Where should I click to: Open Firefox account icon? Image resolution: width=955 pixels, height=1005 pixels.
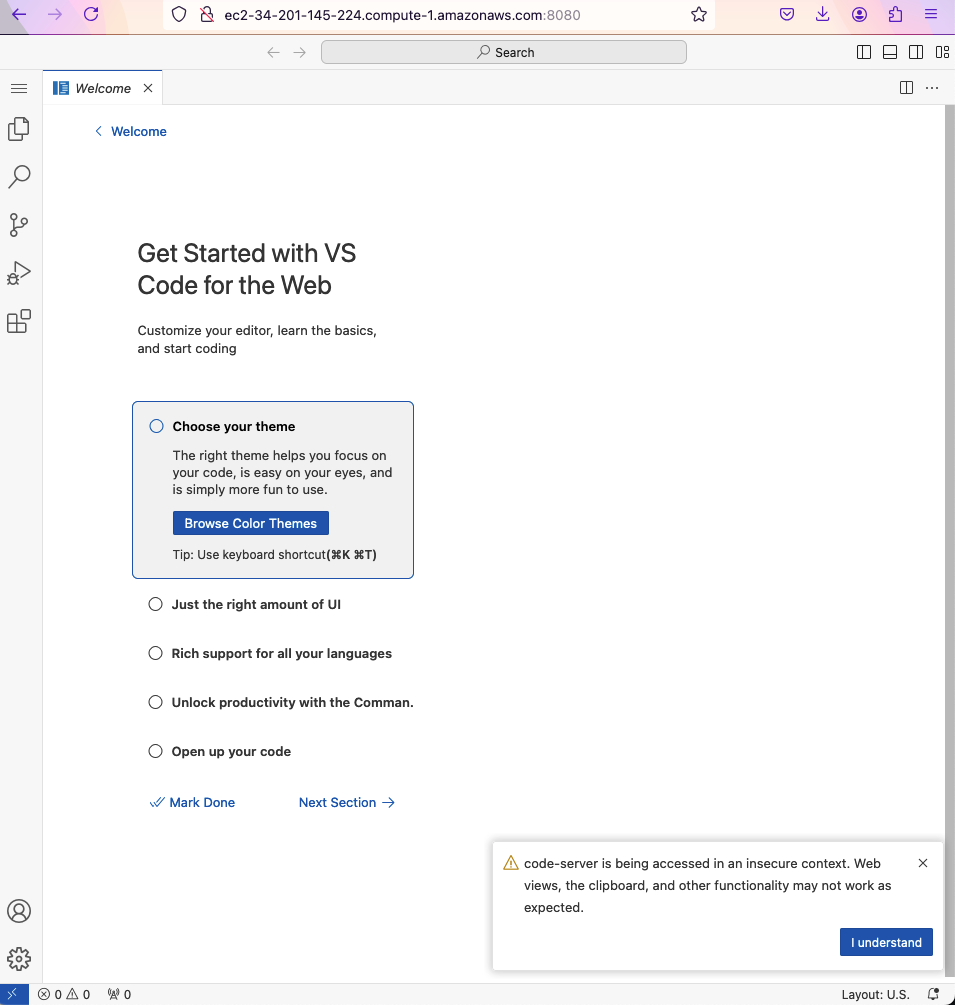point(860,14)
